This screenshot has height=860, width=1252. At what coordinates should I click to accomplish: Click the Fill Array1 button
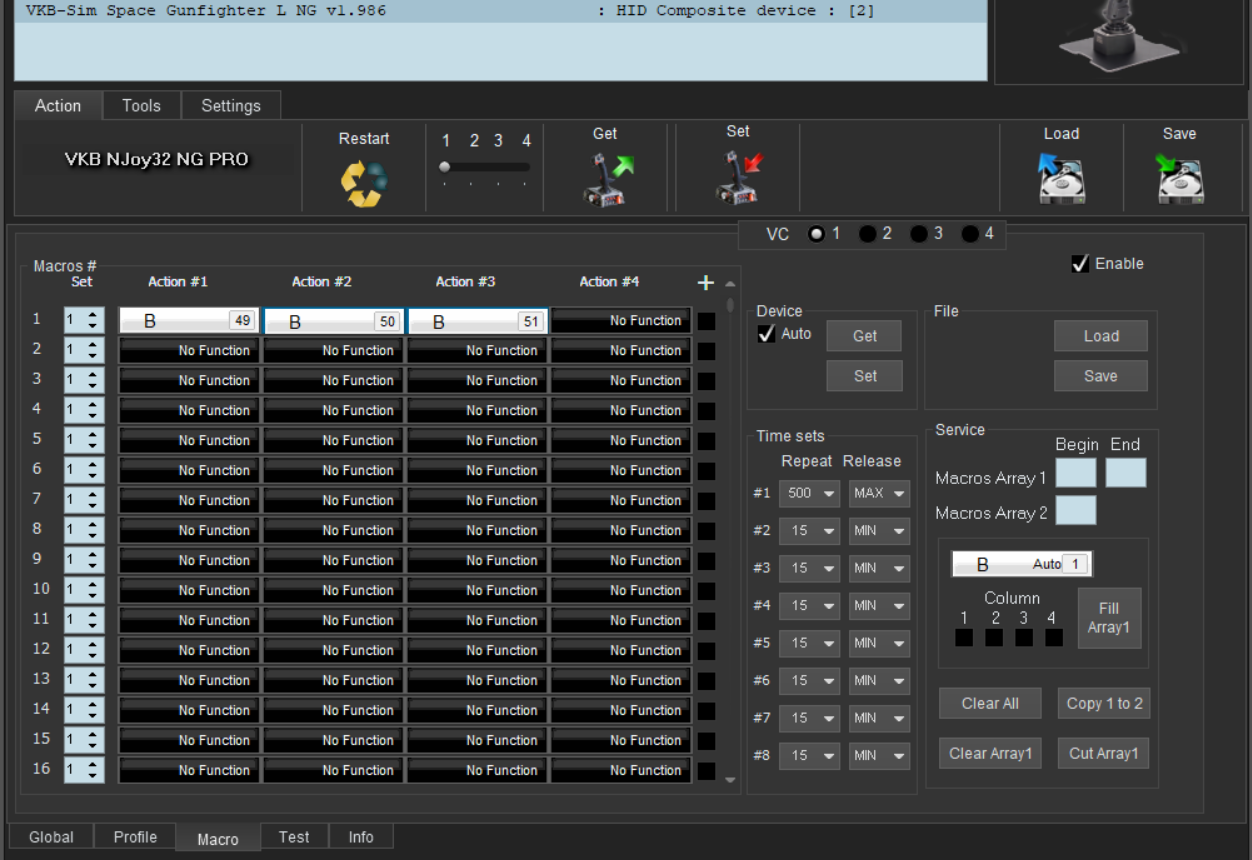tap(1109, 618)
